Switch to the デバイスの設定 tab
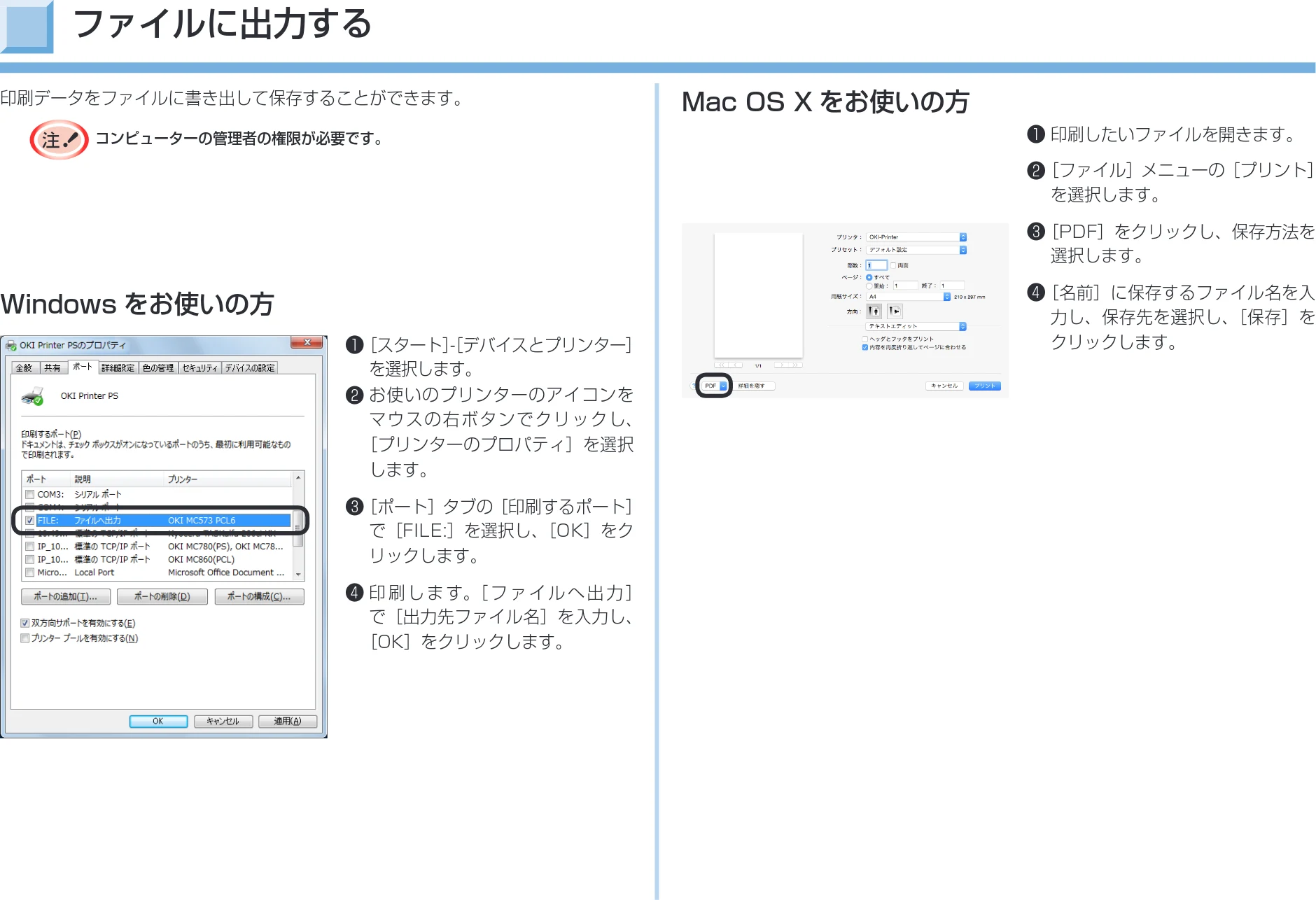The width and height of the screenshot is (1316, 900). (x=250, y=368)
